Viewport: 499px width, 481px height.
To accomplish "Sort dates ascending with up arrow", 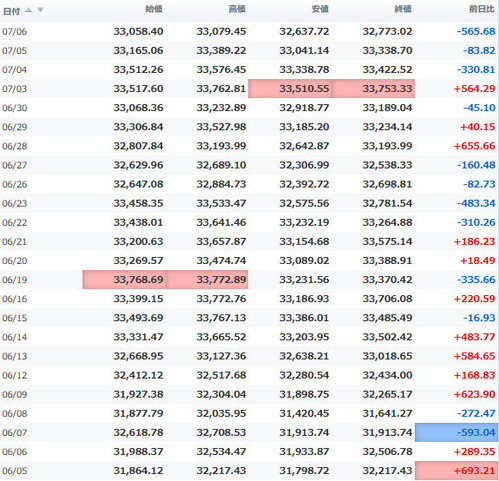I will click(x=29, y=10).
